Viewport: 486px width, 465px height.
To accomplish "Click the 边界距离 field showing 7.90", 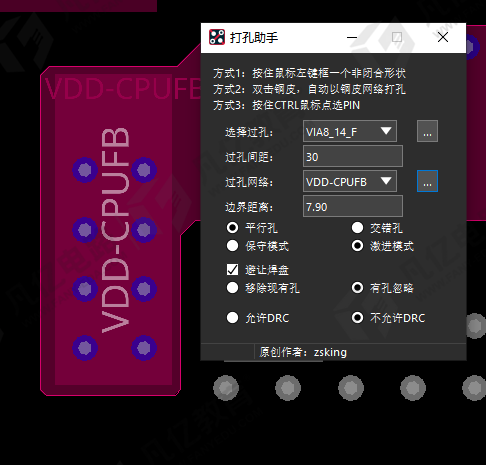I will tap(353, 206).
